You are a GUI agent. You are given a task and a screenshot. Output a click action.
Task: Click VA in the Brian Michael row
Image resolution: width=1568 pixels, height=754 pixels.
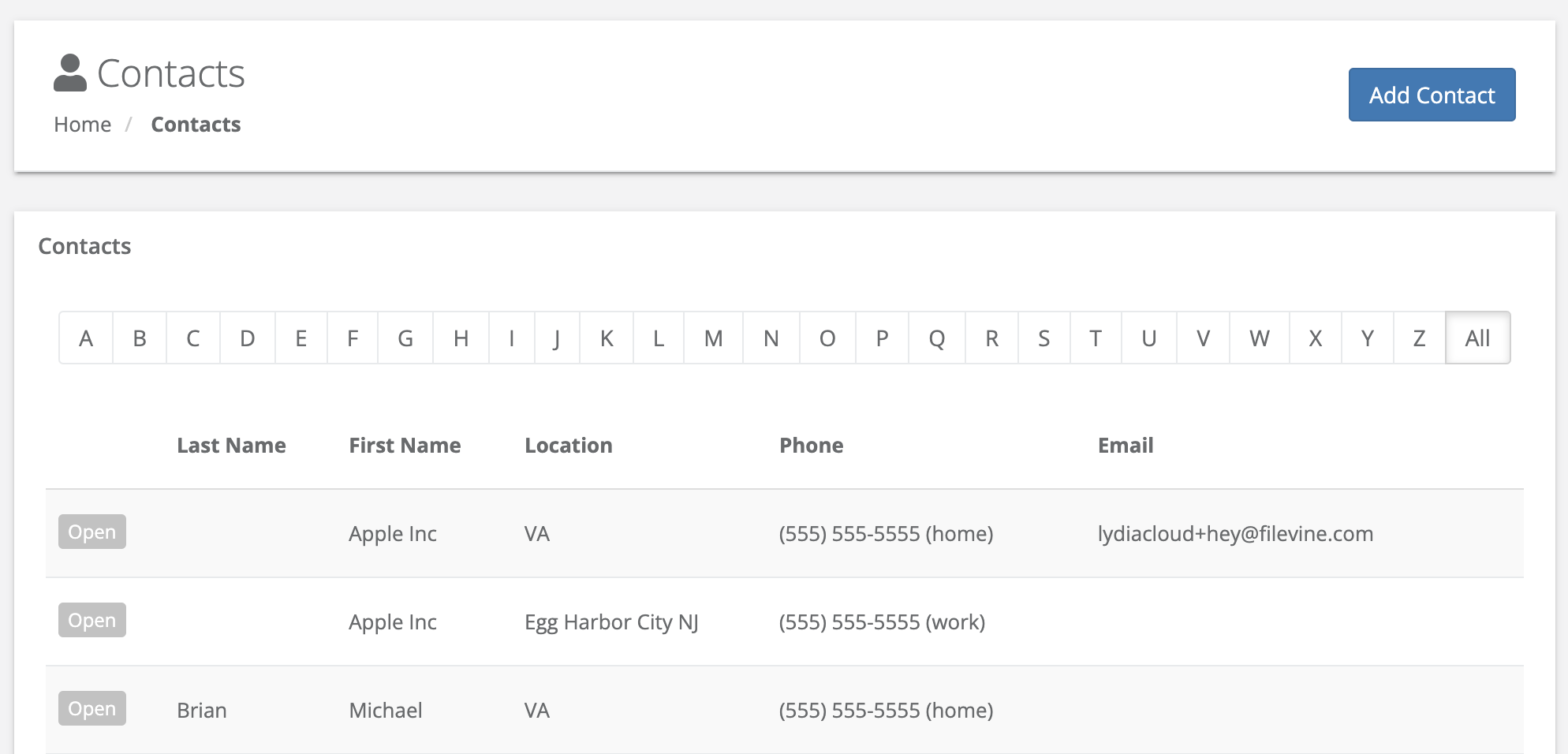point(537,711)
